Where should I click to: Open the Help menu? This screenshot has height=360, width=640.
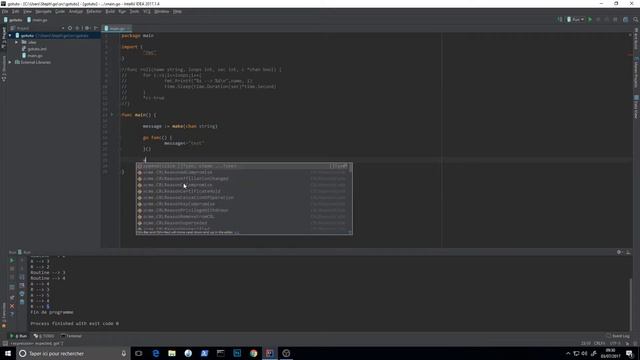(x=177, y=12)
